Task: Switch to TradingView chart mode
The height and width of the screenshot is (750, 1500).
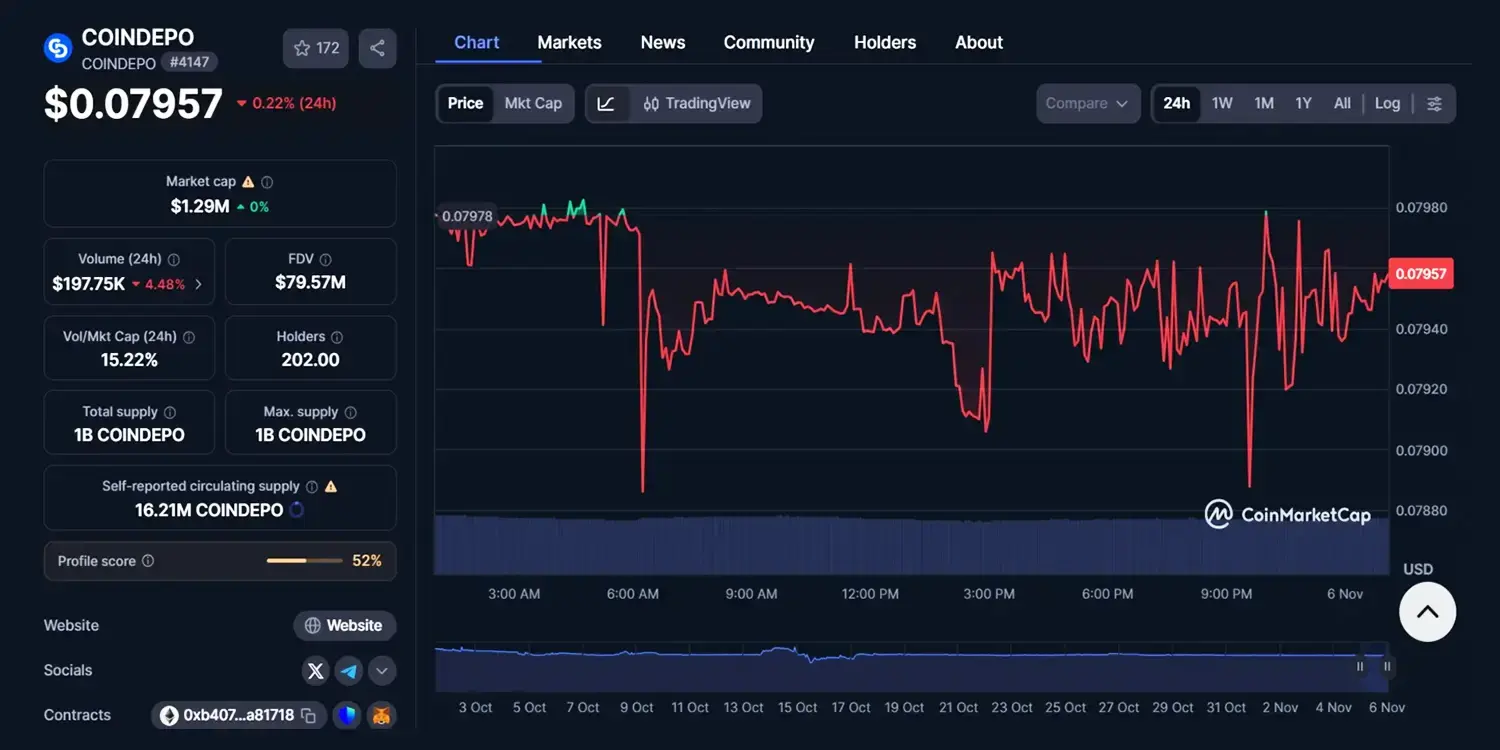Action: click(x=697, y=104)
